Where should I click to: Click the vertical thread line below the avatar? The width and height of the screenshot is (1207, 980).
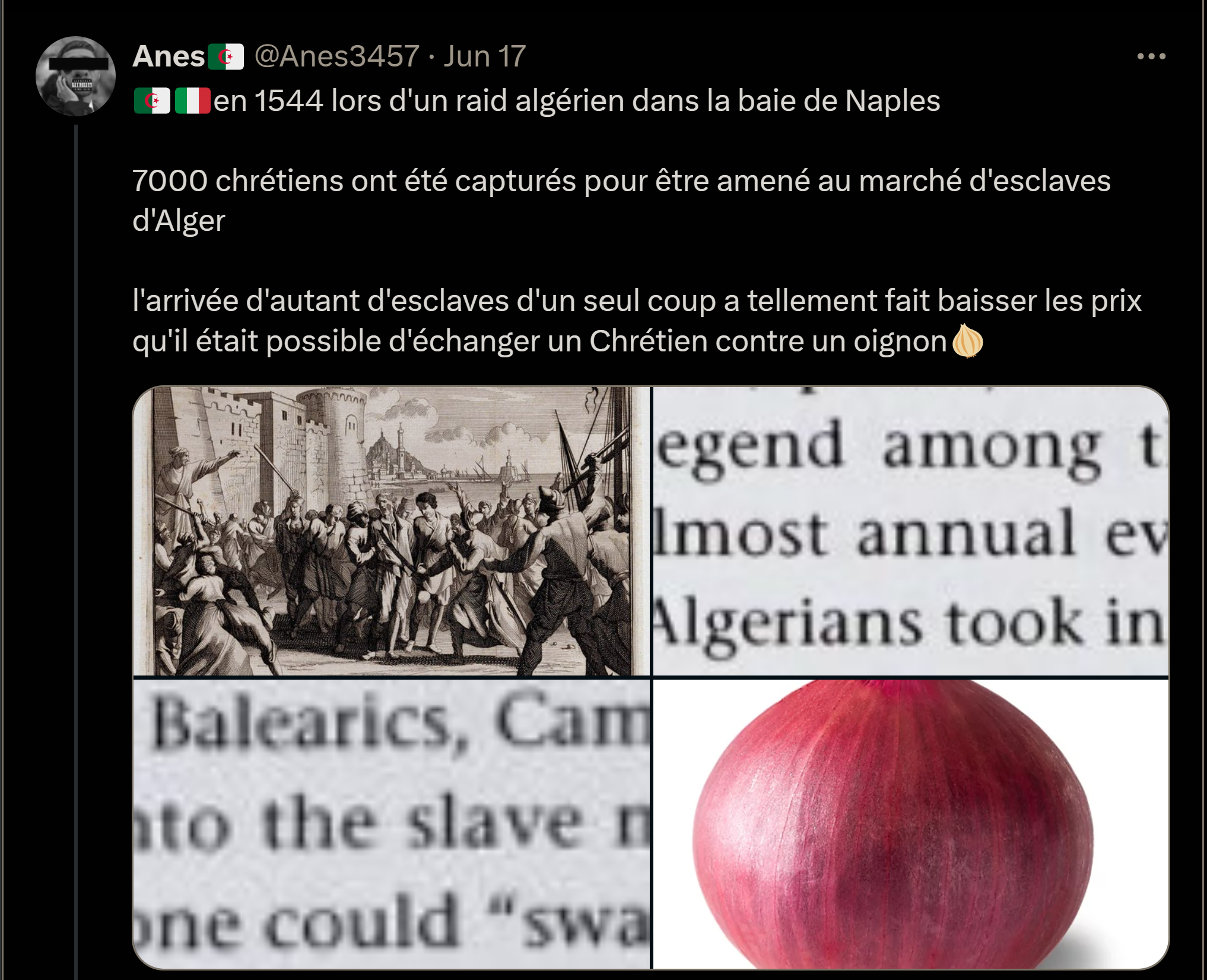point(76,552)
